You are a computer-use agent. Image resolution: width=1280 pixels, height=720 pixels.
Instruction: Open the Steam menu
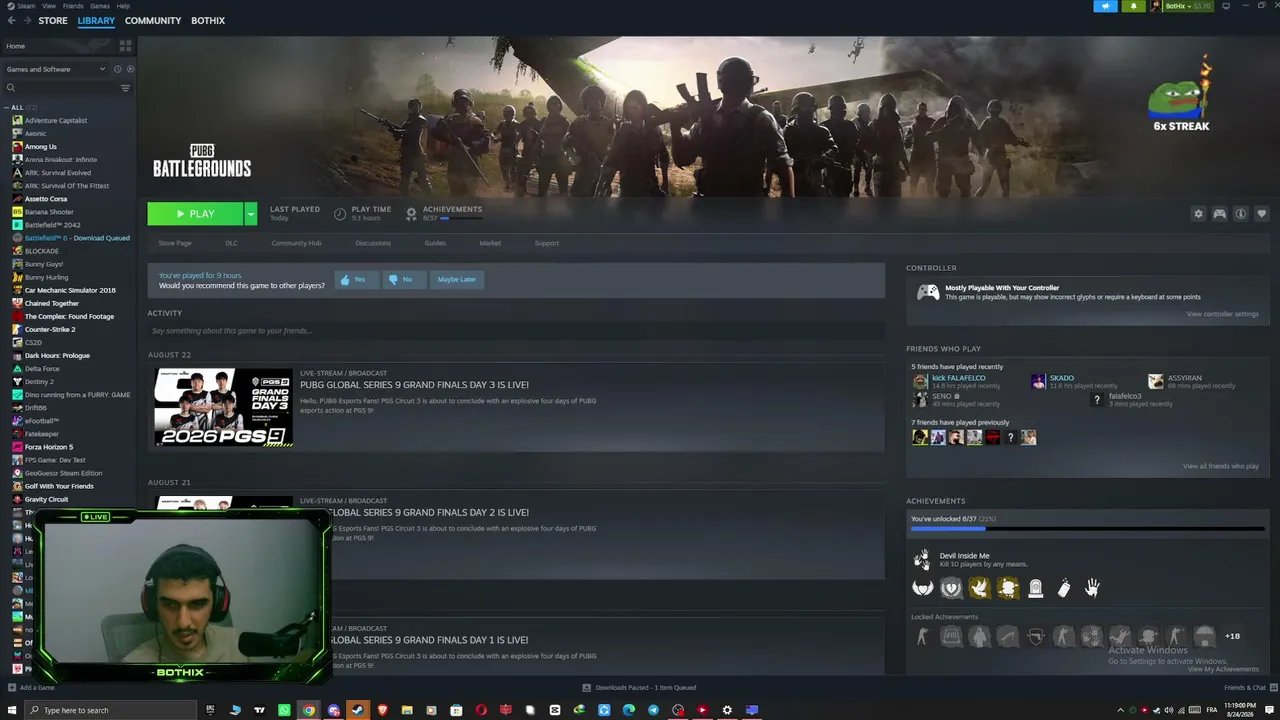26,6
